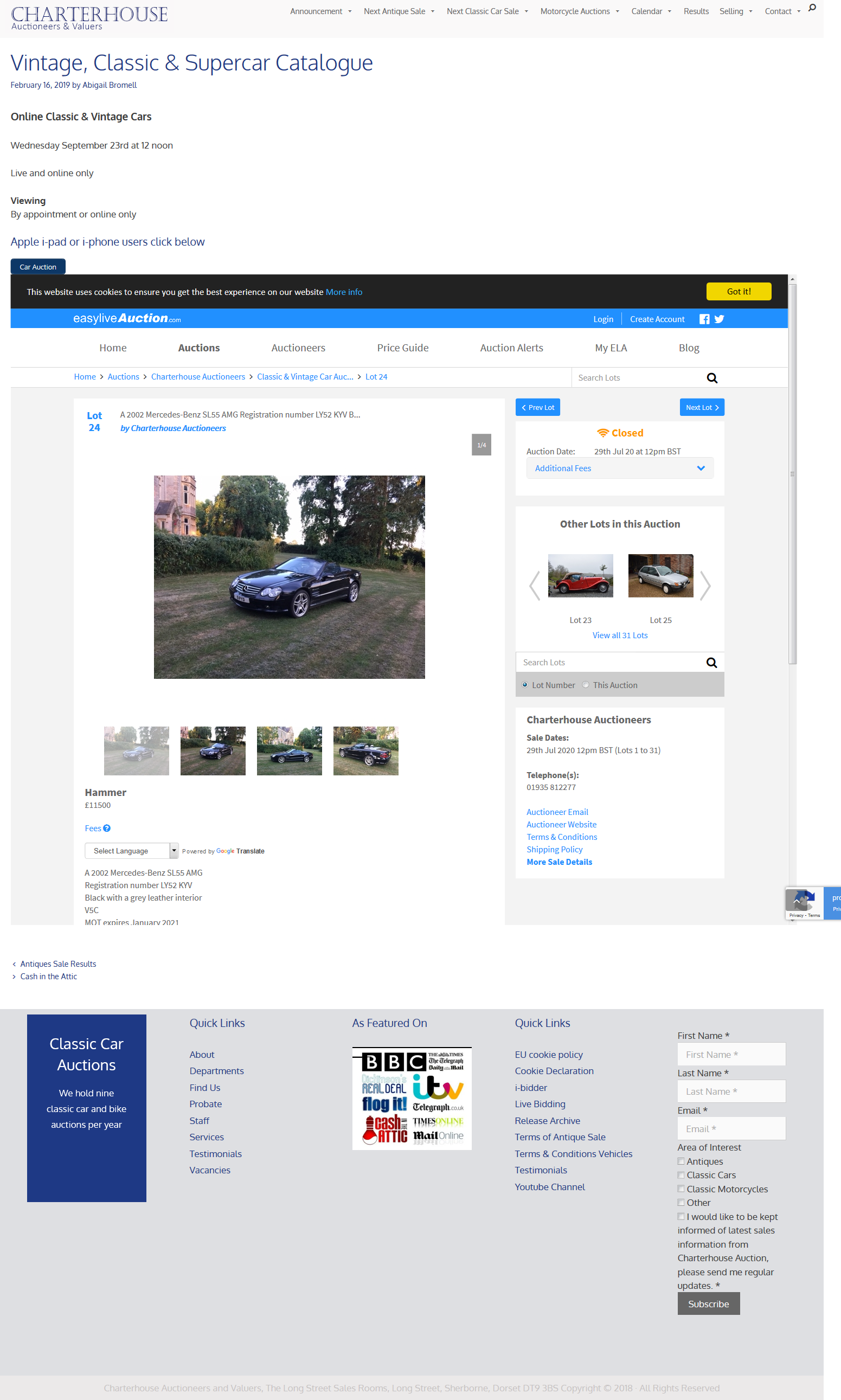The width and height of the screenshot is (841, 1400).
Task: Click the Charterhouse logo
Action: pyautogui.click(x=89, y=17)
